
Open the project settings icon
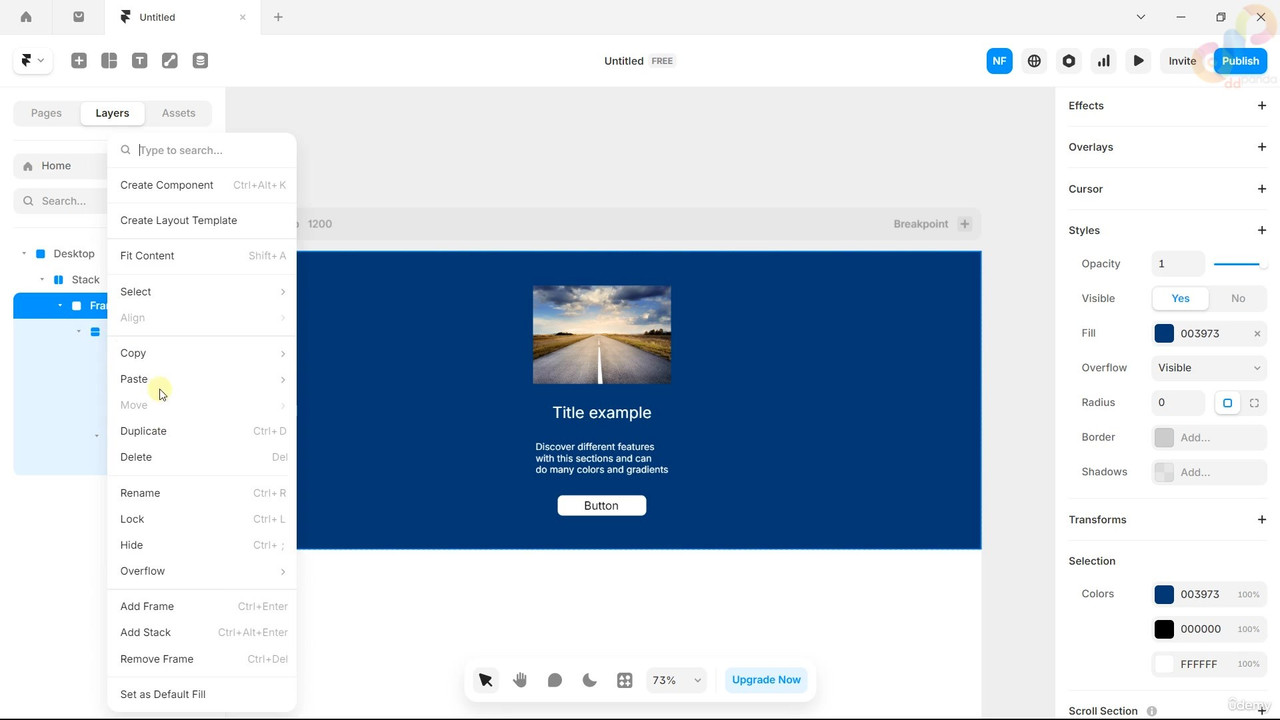click(1069, 61)
